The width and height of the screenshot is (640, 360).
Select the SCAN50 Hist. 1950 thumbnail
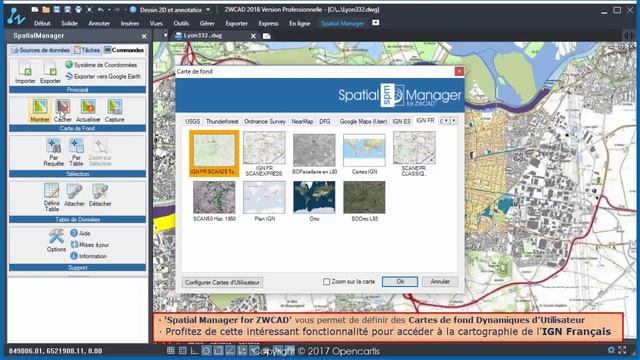(x=214, y=201)
